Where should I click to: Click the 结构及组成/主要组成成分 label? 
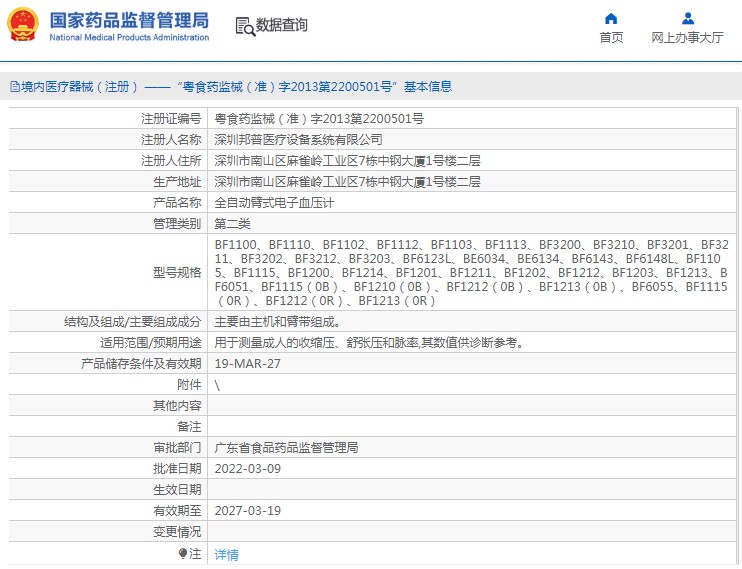pyautogui.click(x=132, y=322)
